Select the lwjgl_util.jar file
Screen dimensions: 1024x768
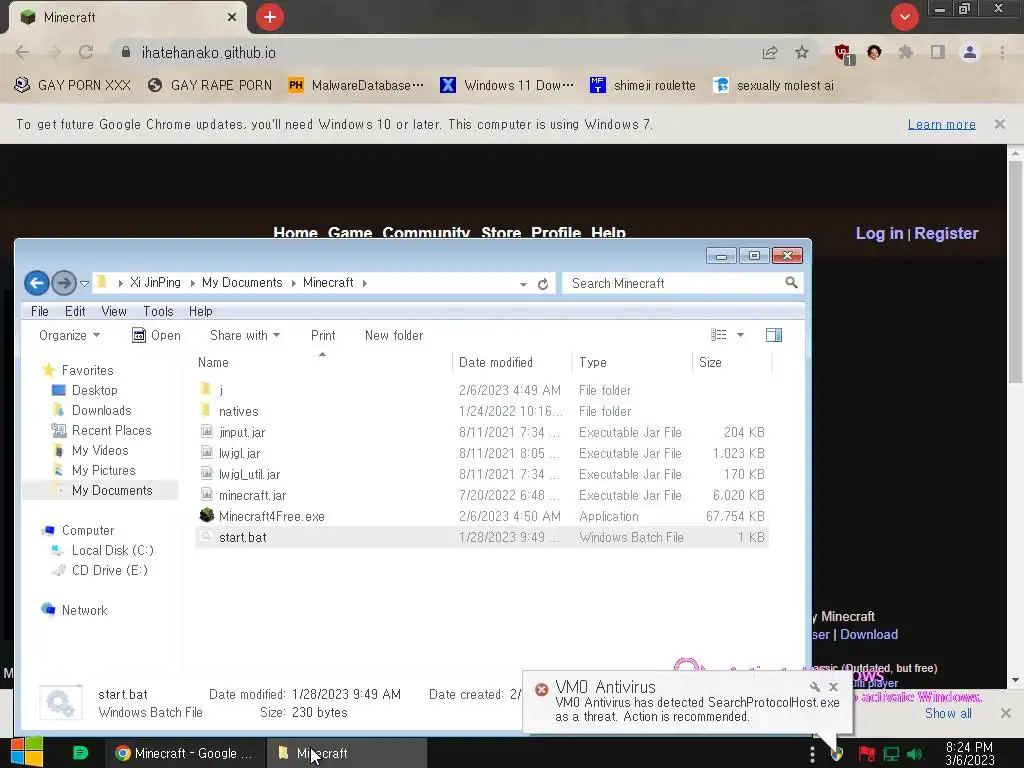(249, 474)
